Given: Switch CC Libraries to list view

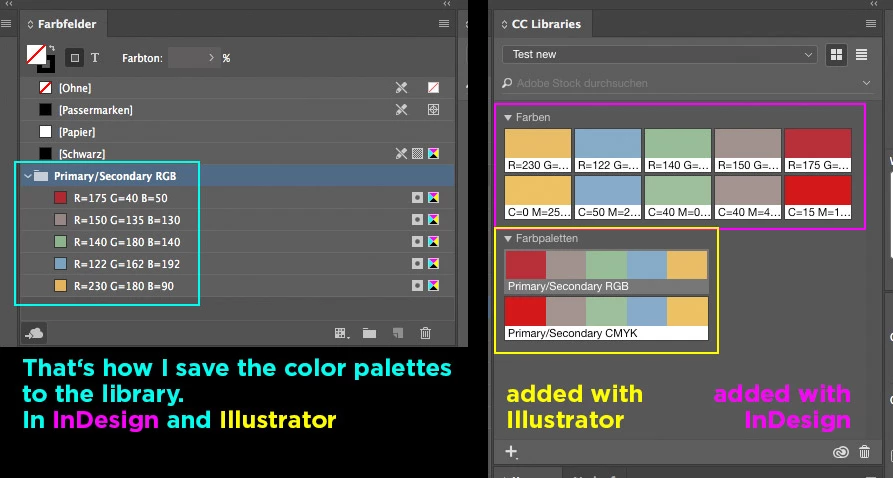Looking at the screenshot, I should point(861,55).
